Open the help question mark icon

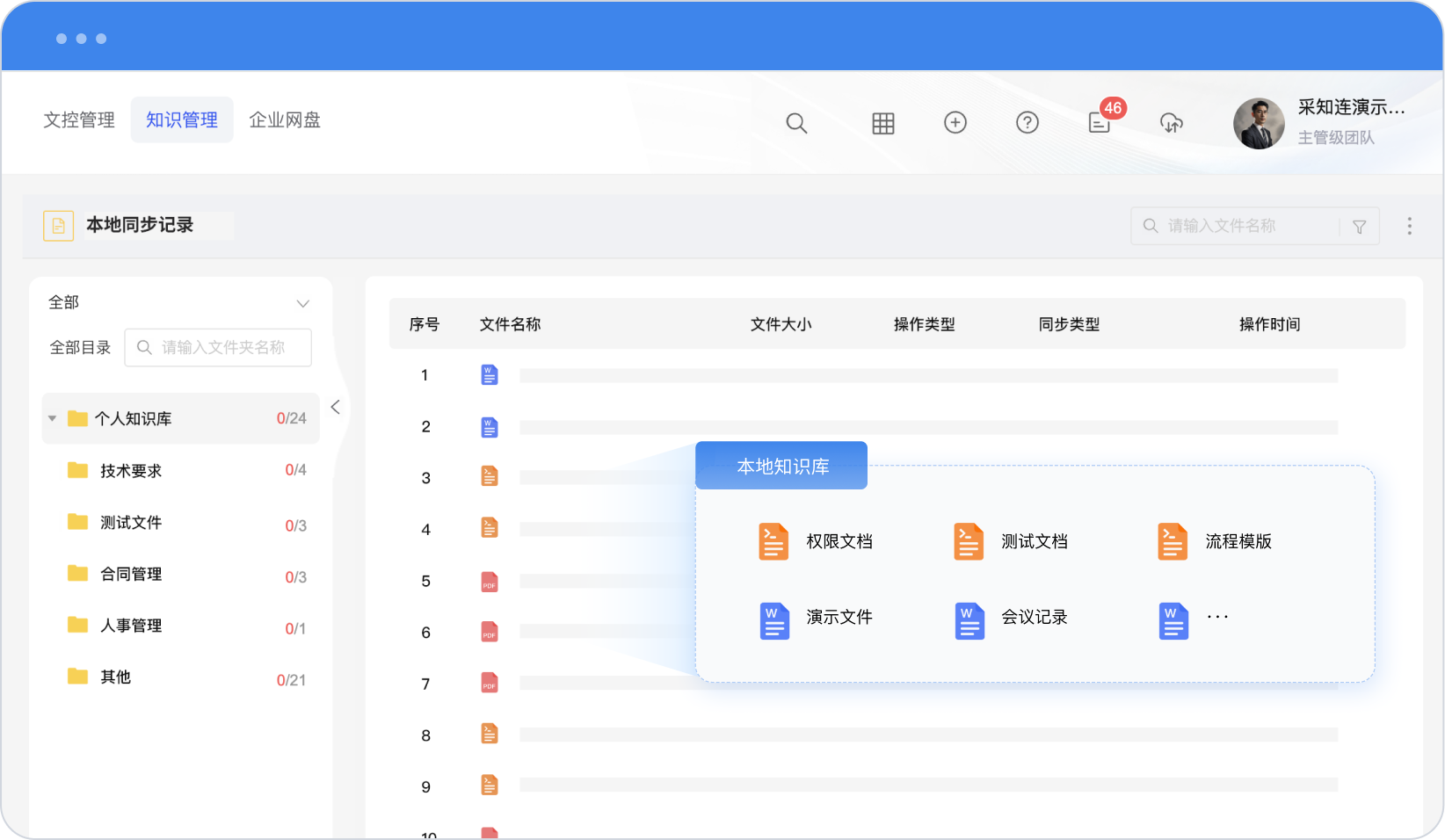pos(1027,123)
